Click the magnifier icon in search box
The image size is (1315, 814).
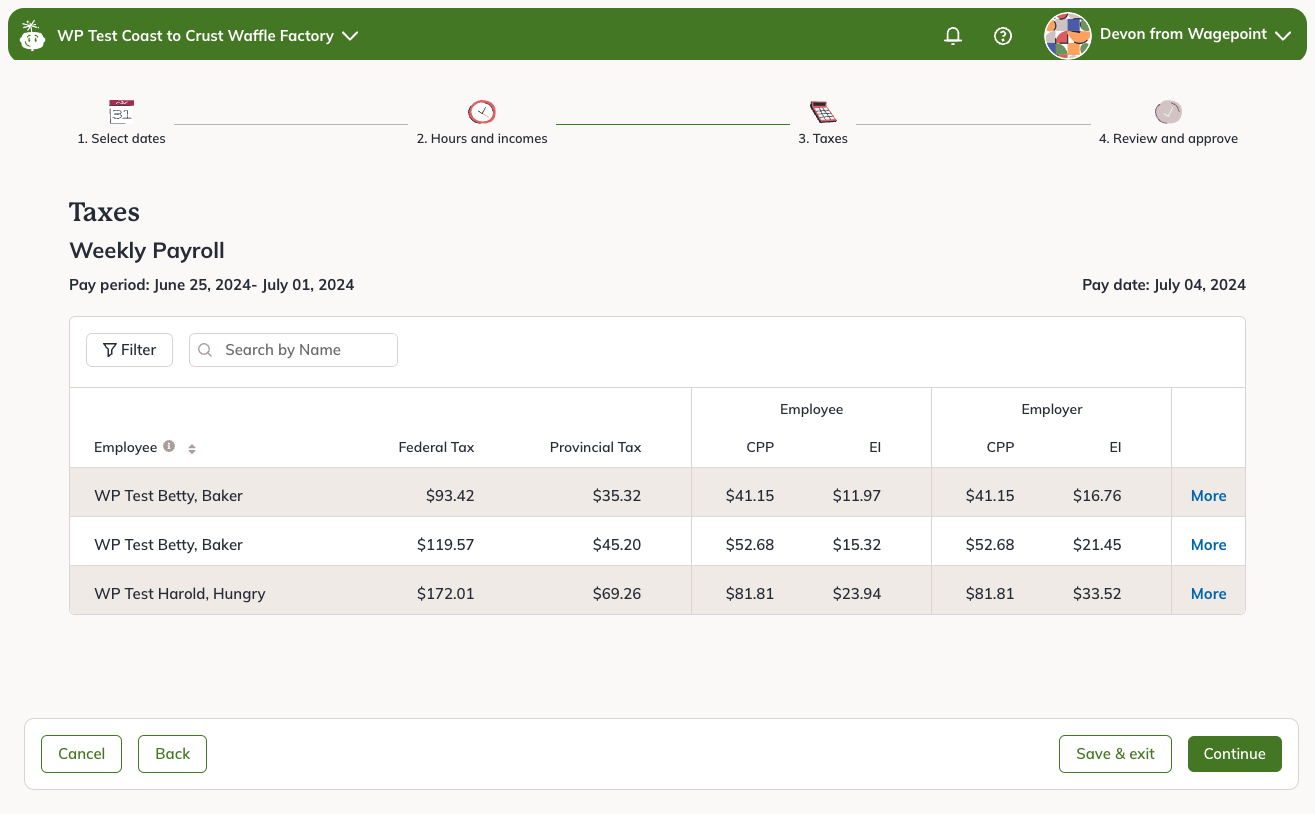205,350
